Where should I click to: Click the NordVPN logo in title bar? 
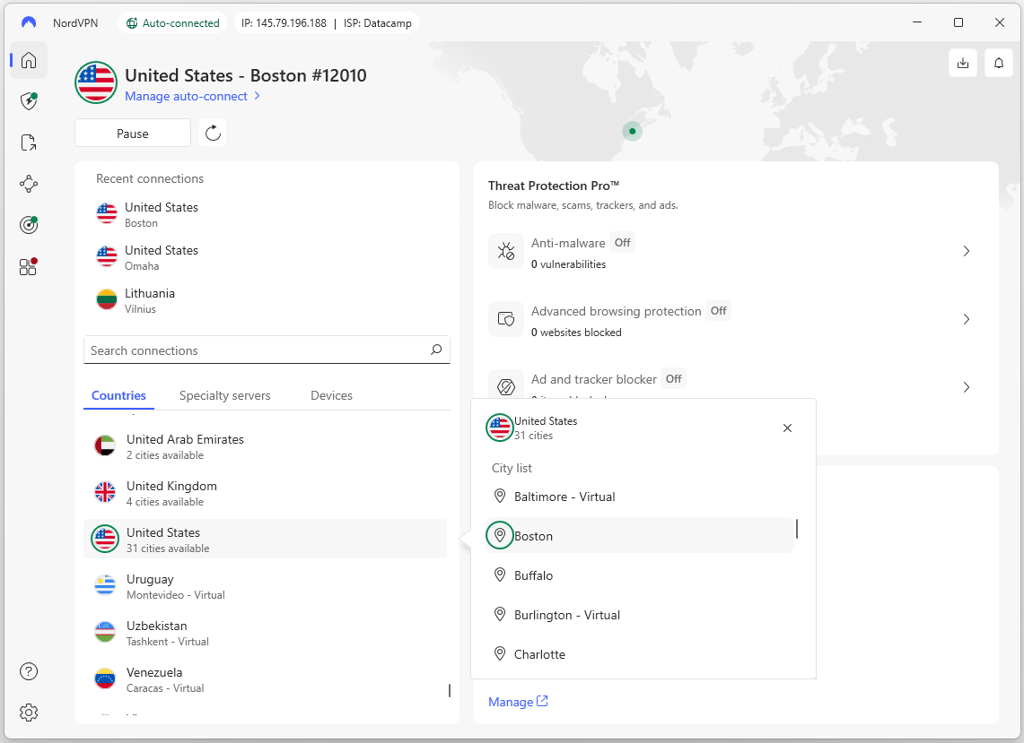[29, 23]
